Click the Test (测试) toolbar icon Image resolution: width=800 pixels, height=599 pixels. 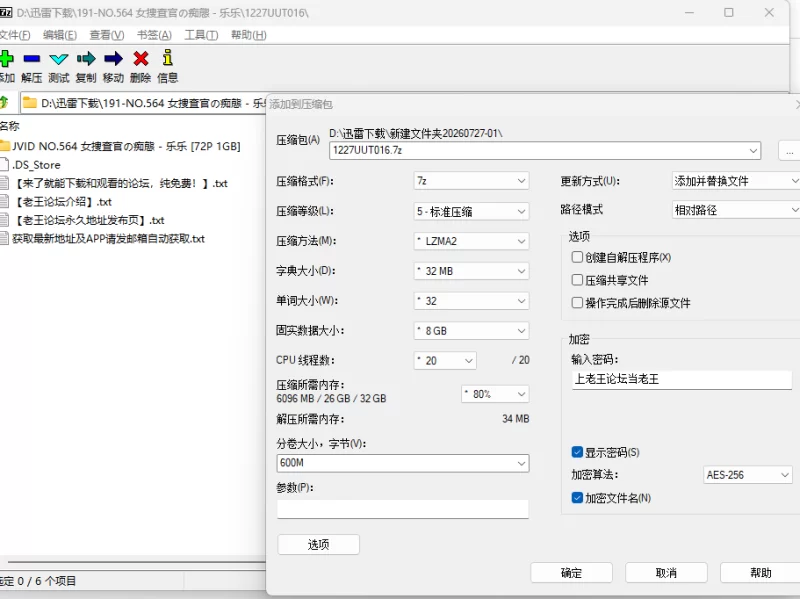[x=59, y=59]
